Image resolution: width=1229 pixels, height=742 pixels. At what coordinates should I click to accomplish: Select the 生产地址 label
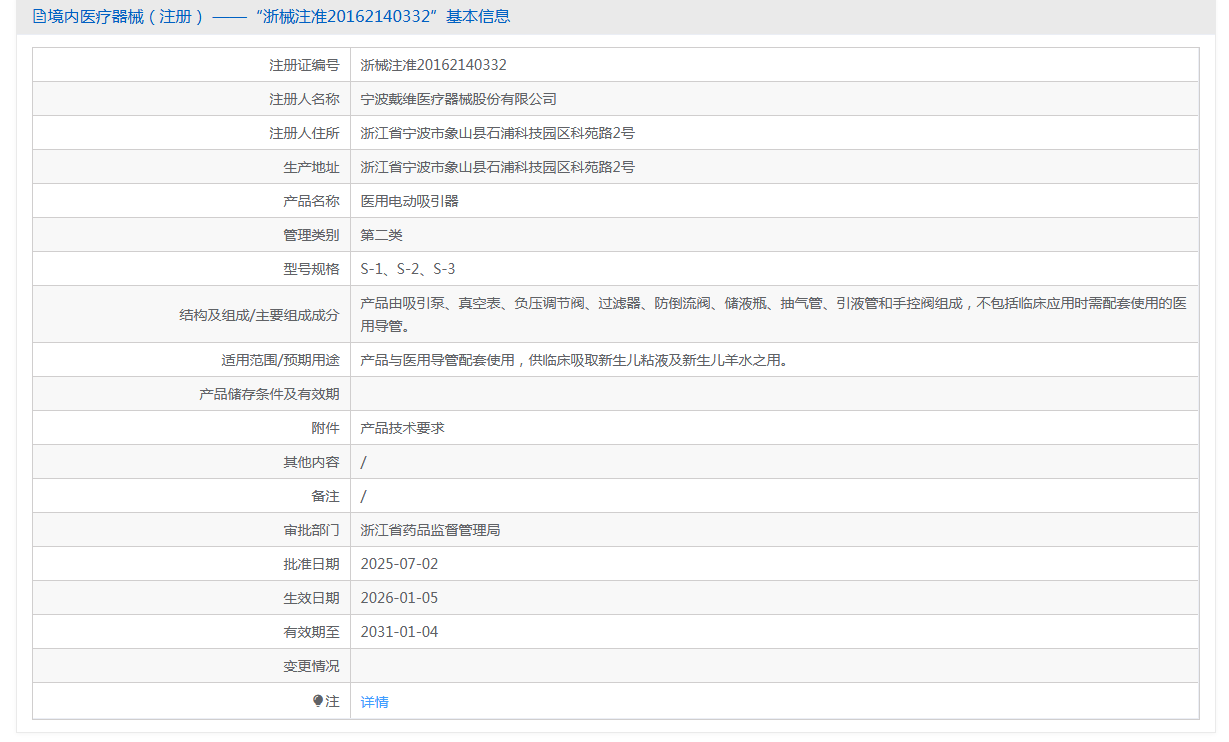pos(311,167)
